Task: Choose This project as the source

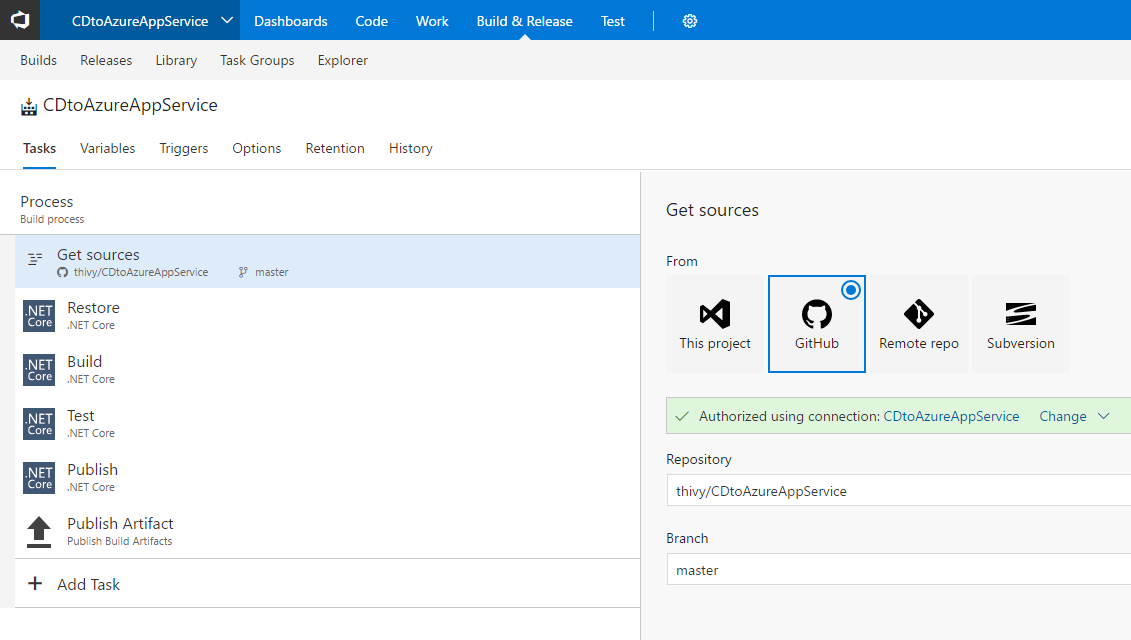Action: point(715,324)
